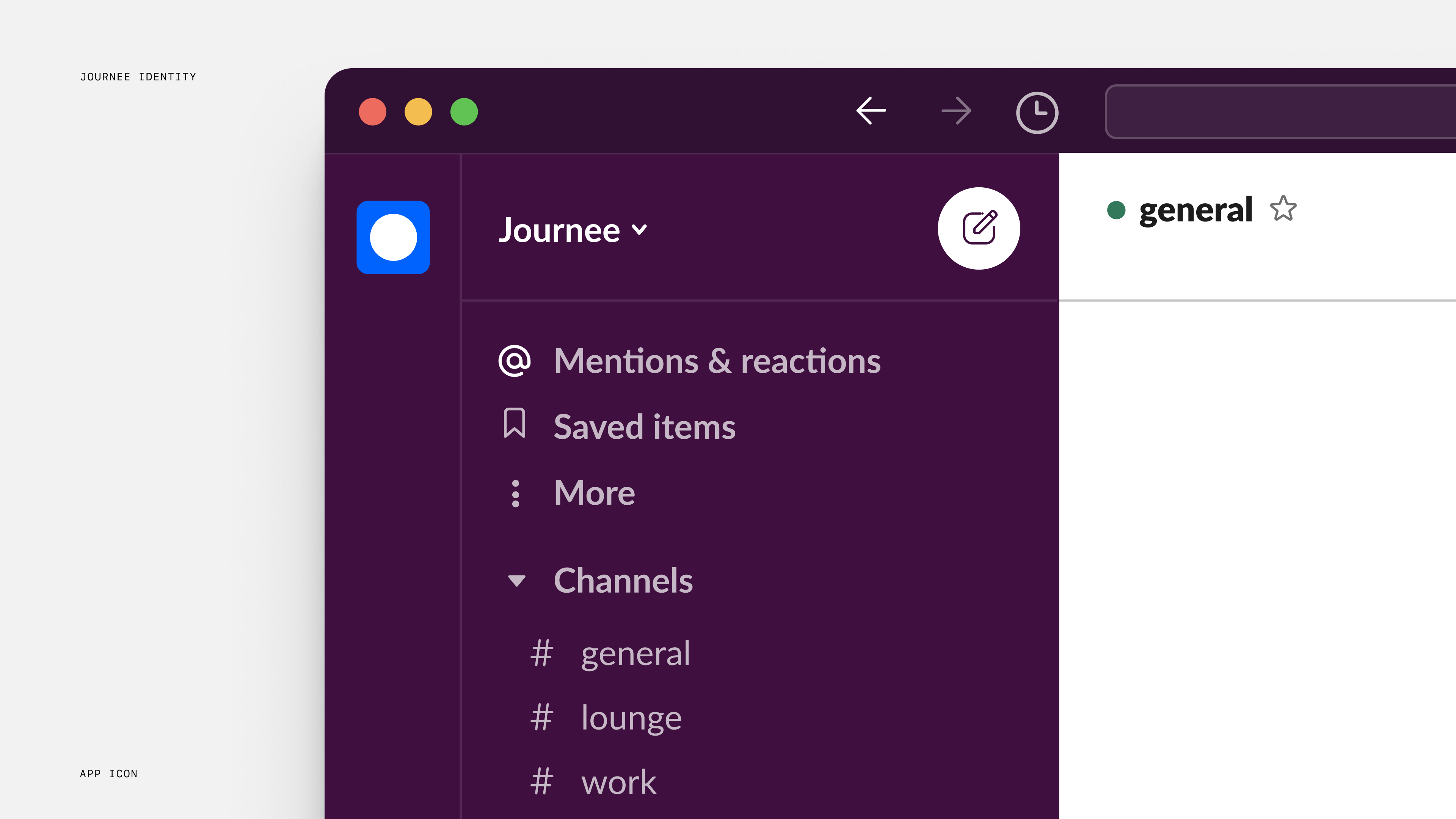Select the #general channel in sidebar
This screenshot has height=819, width=1456.
click(635, 653)
